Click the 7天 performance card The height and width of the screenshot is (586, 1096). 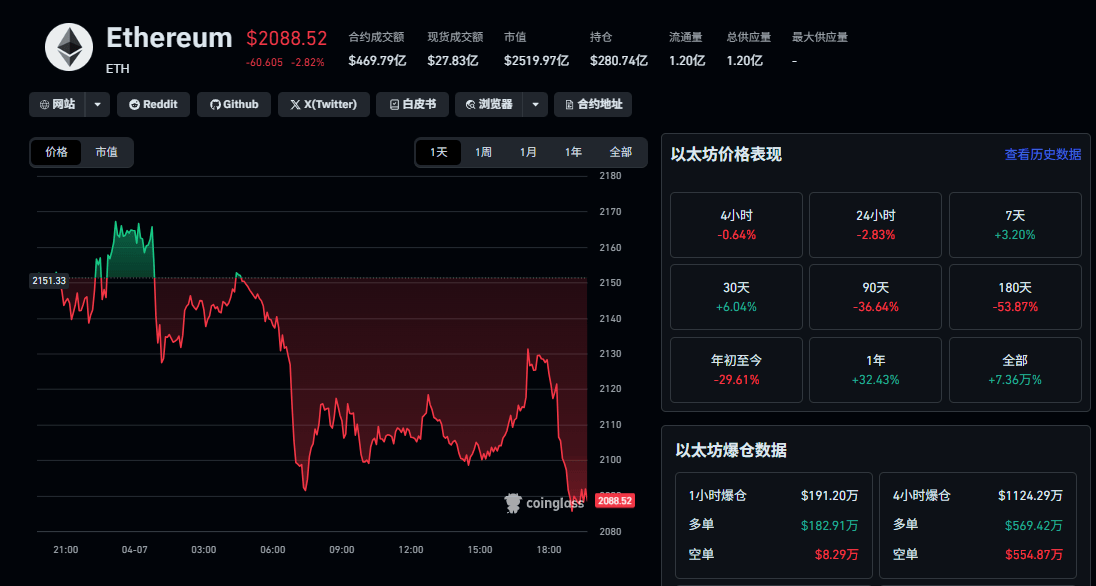coord(1014,225)
